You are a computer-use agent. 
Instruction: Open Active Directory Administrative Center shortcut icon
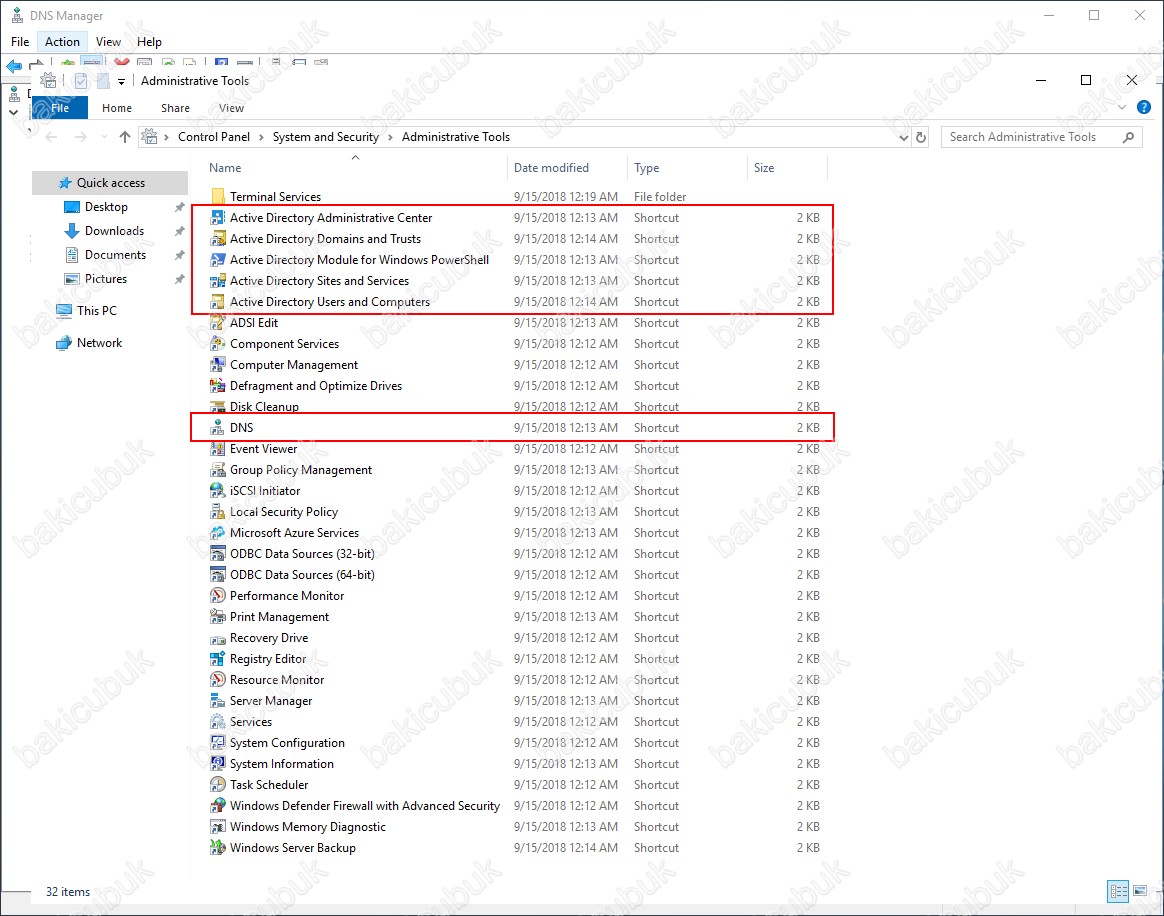pyautogui.click(x=218, y=217)
